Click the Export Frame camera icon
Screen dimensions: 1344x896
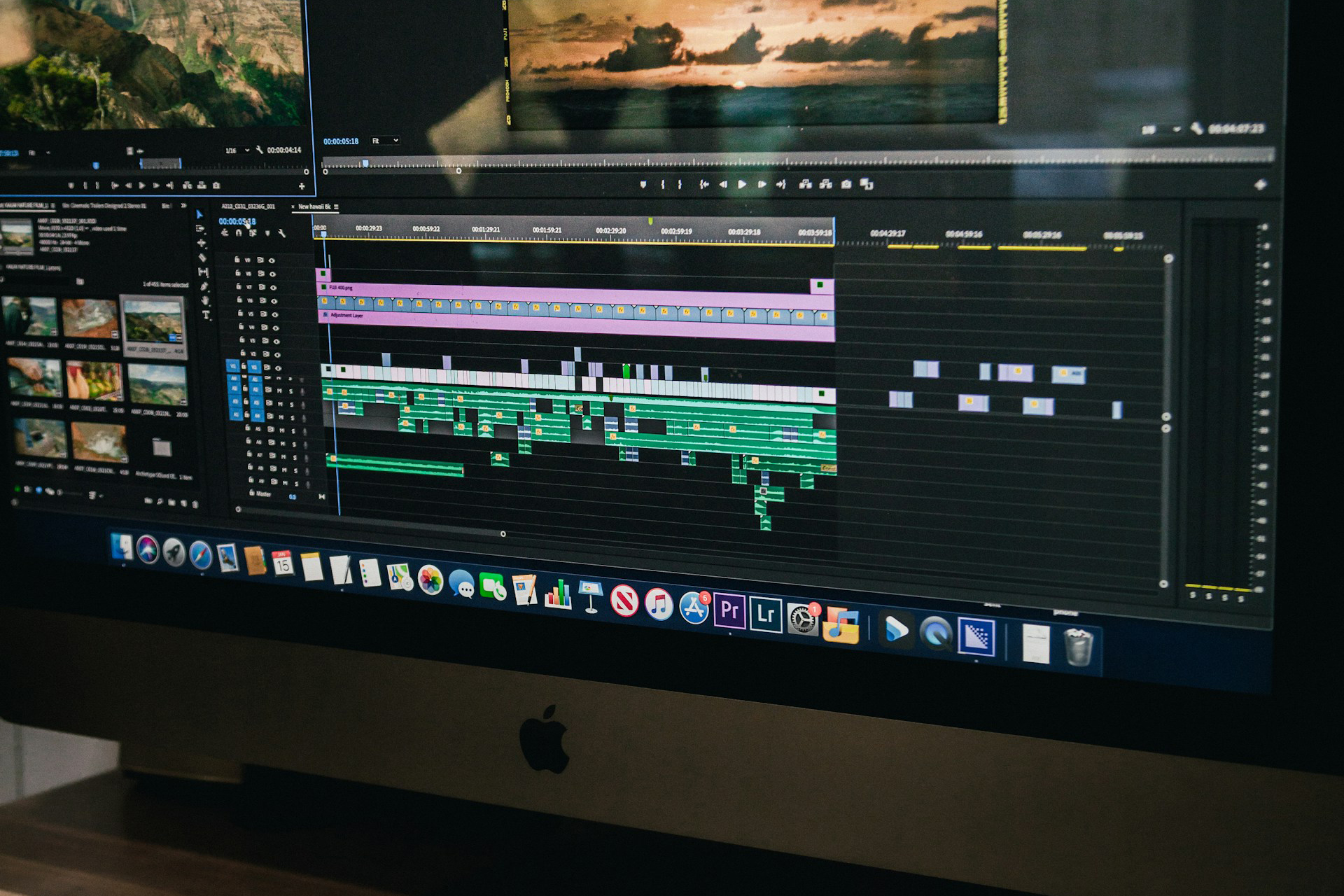846,184
